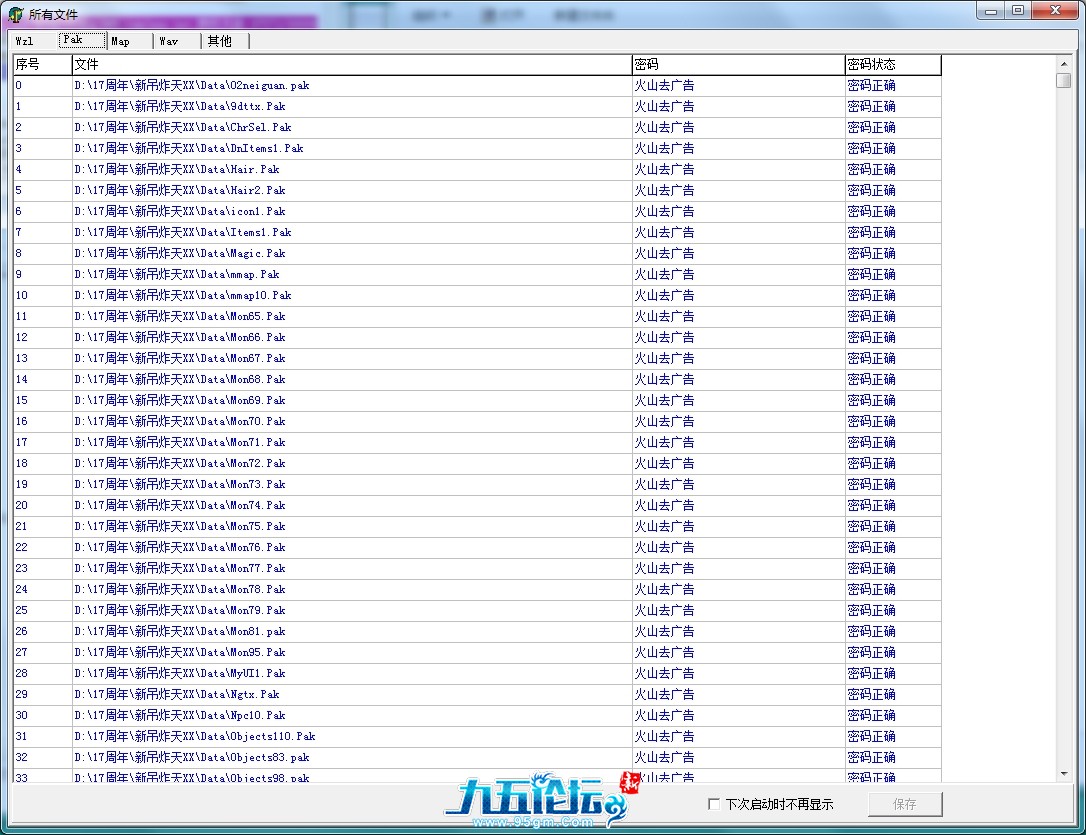This screenshot has height=835, width=1086.
Task: Open the Map tab
Action: (121, 41)
